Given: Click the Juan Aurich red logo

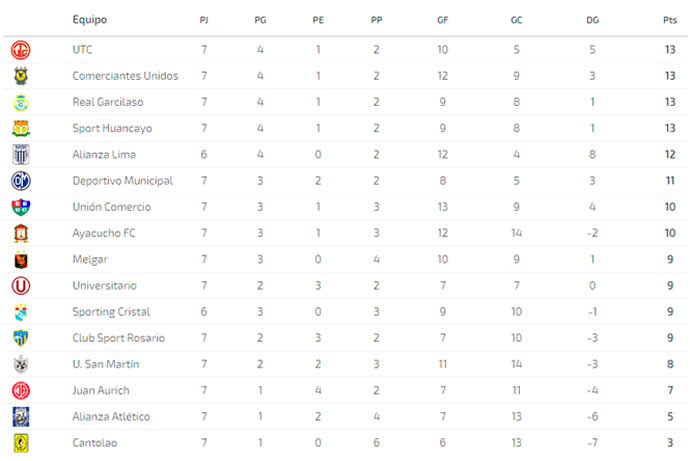Looking at the screenshot, I should tap(21, 391).
